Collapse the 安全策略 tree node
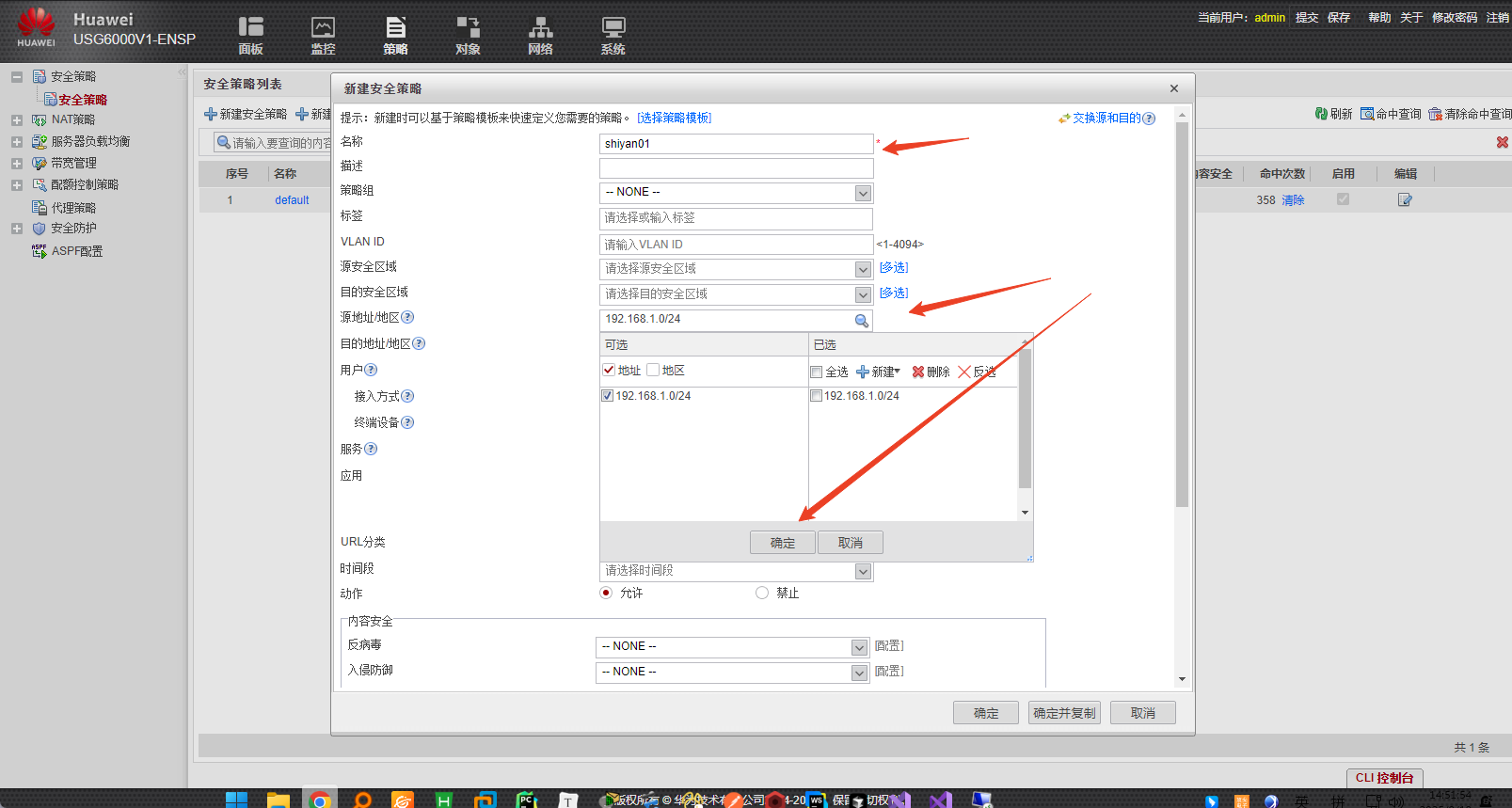This screenshot has height=808, width=1512. pyautogui.click(x=17, y=77)
